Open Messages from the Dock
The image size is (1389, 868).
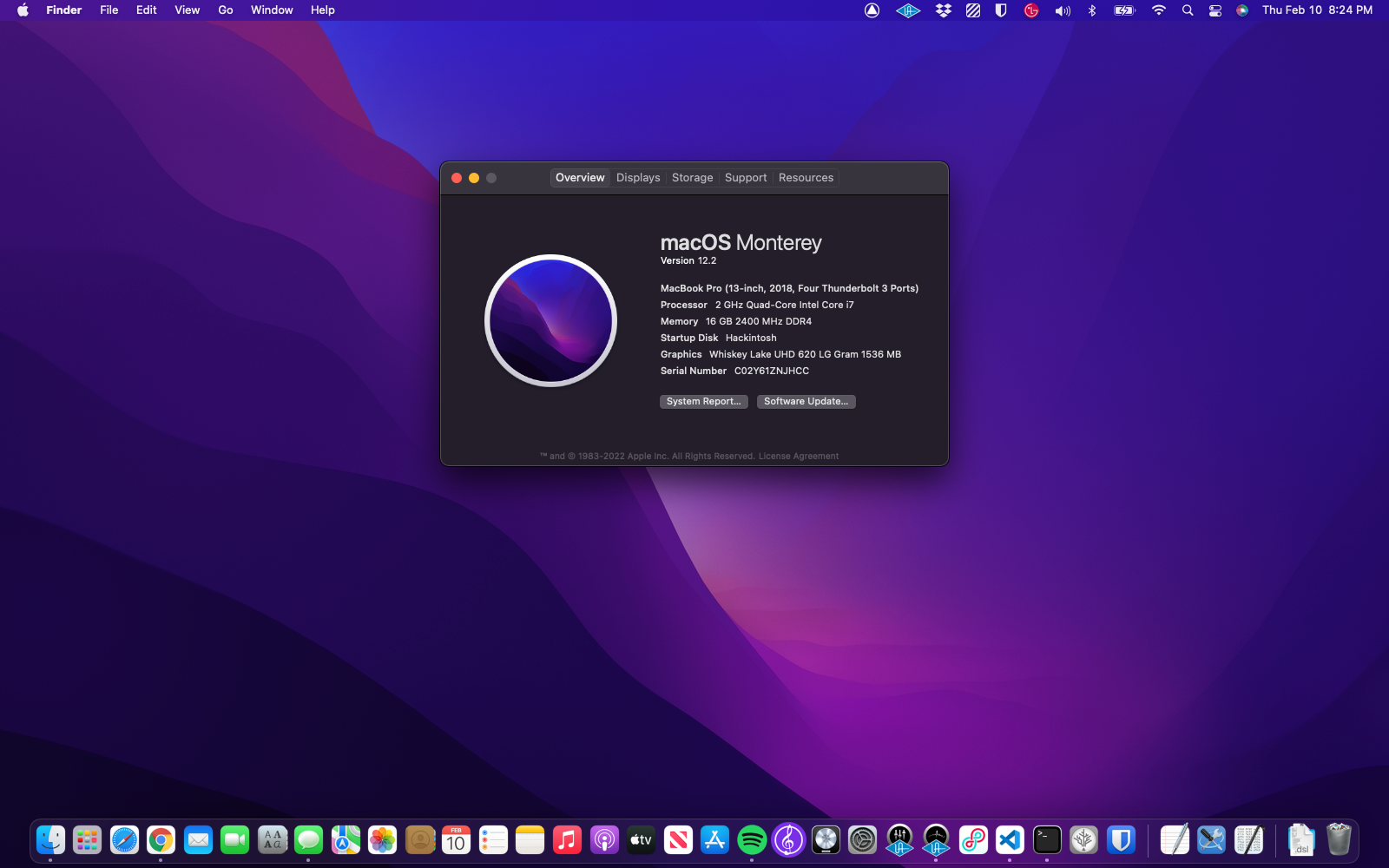click(x=308, y=839)
